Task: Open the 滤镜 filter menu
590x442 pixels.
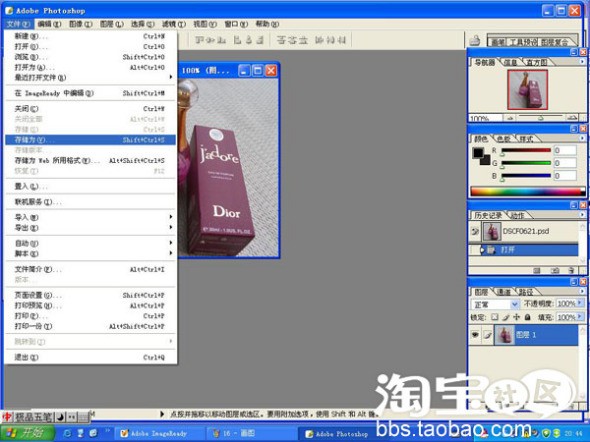Action: click(174, 24)
